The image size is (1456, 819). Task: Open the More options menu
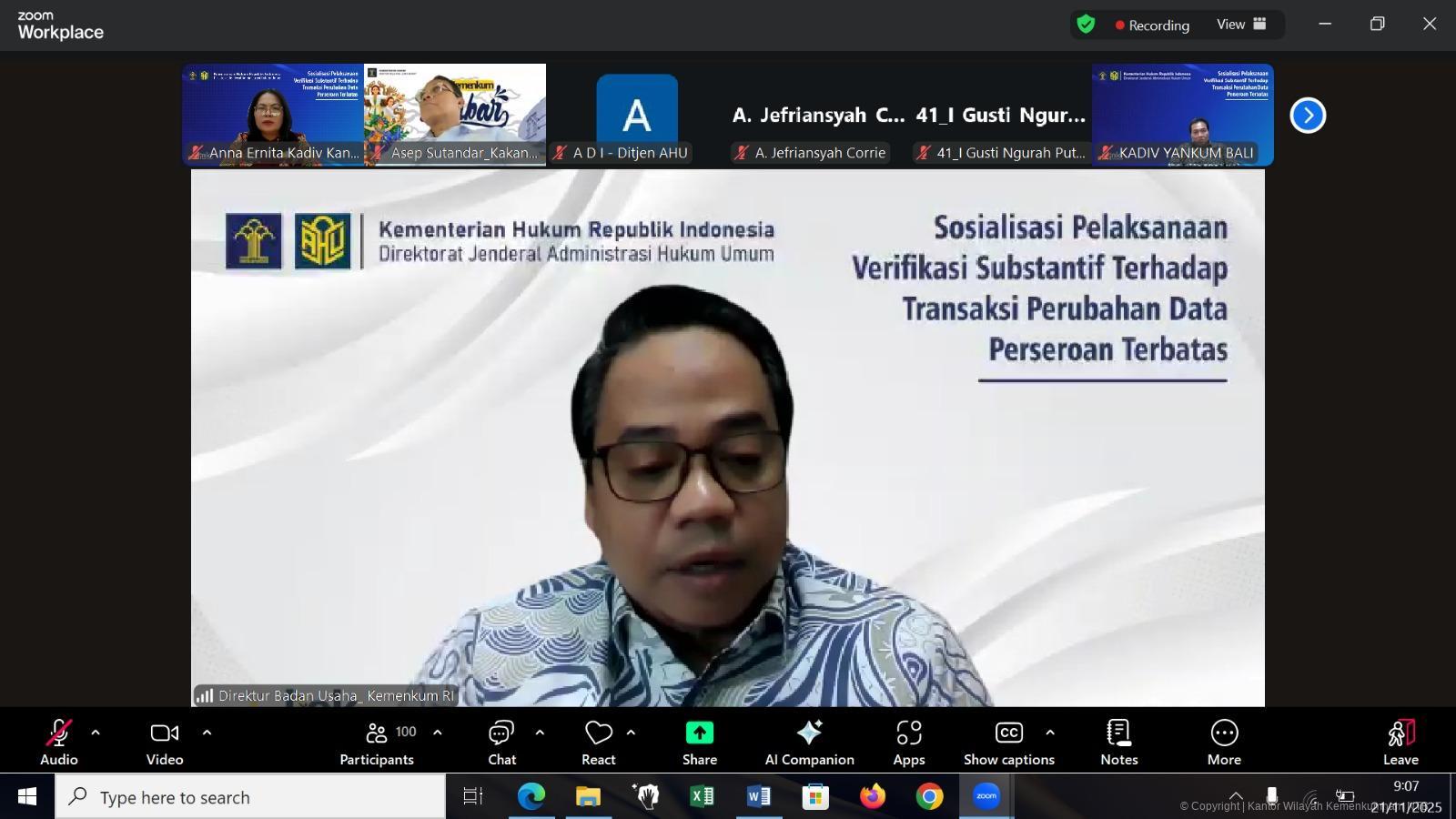[1224, 743]
